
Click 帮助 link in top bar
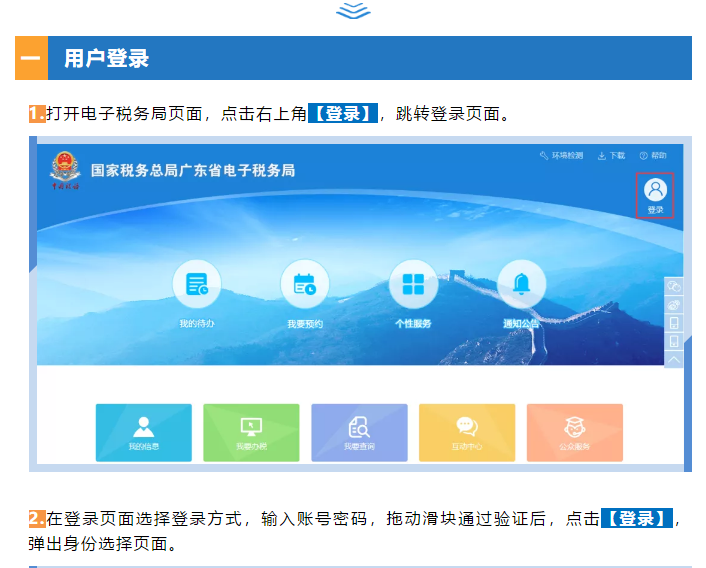tap(653, 156)
